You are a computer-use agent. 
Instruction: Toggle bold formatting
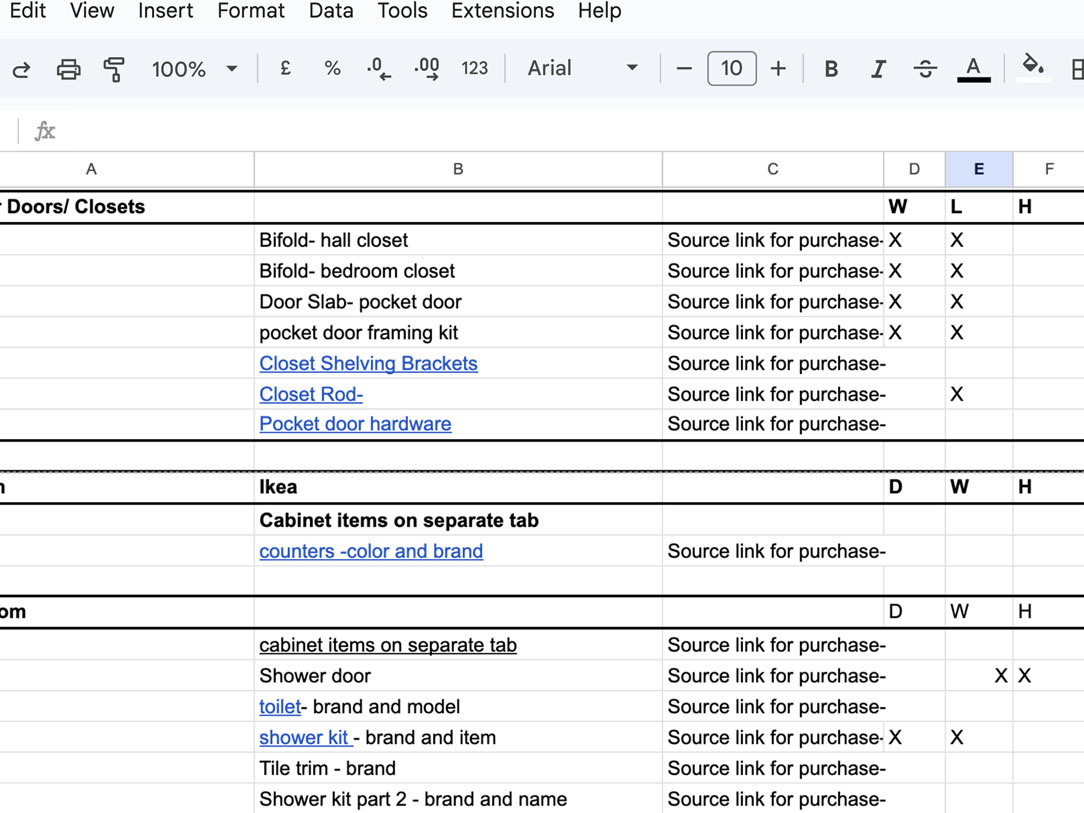[831, 68]
